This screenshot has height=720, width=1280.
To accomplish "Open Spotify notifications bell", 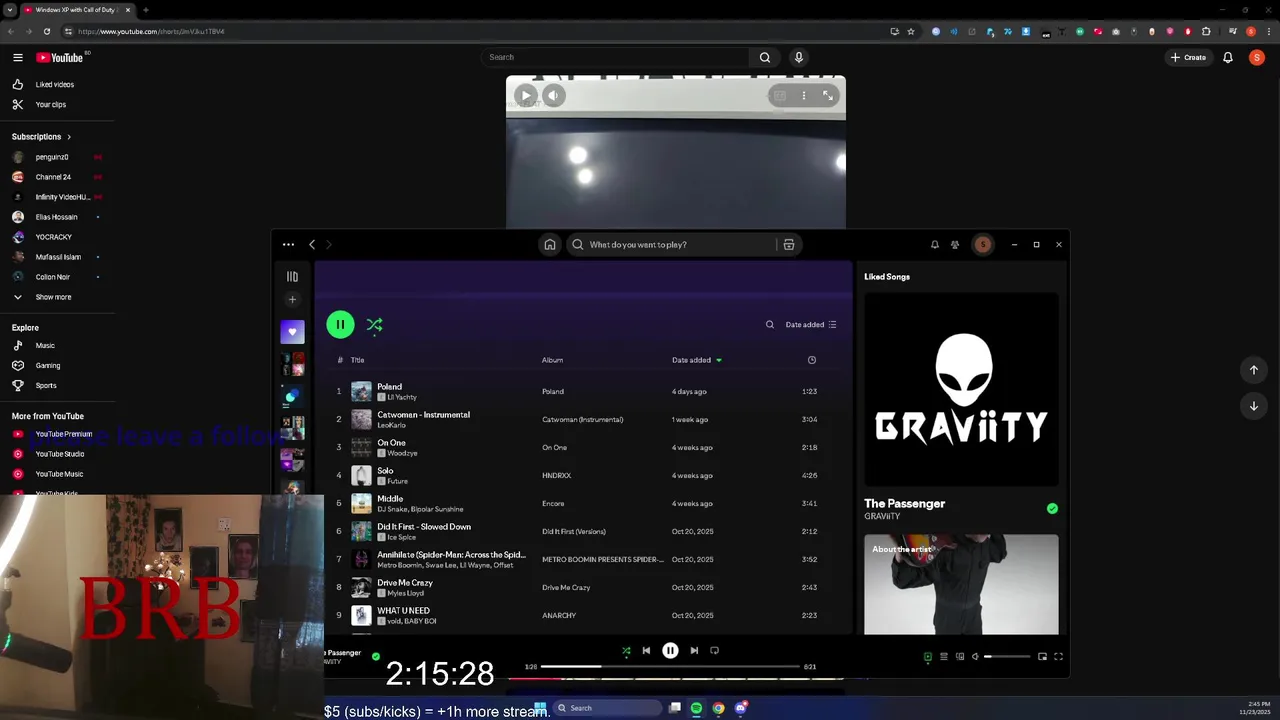I will coord(935,244).
